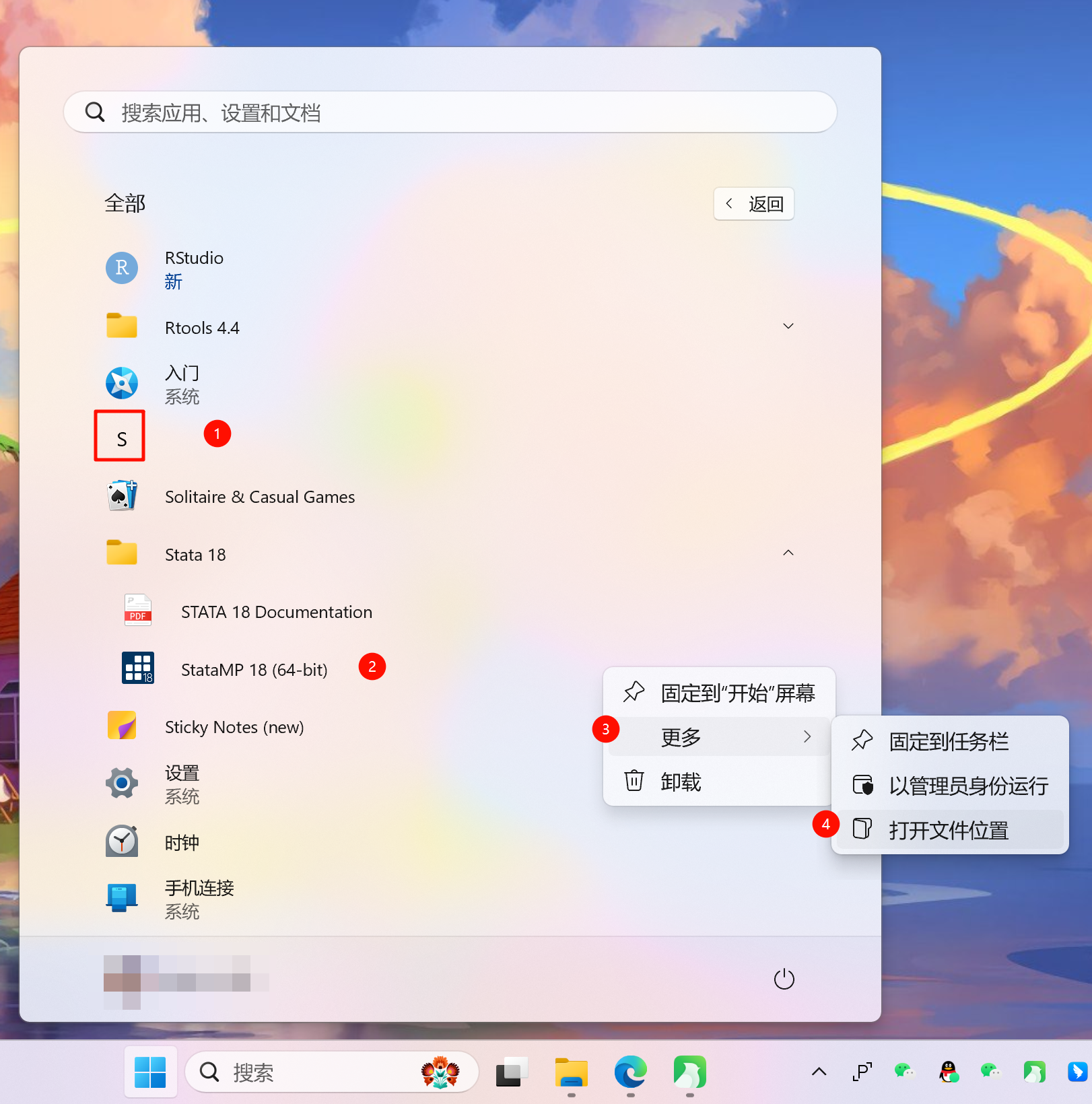Click the 返回 back button
Image resolution: width=1092 pixels, height=1104 pixels.
click(754, 203)
